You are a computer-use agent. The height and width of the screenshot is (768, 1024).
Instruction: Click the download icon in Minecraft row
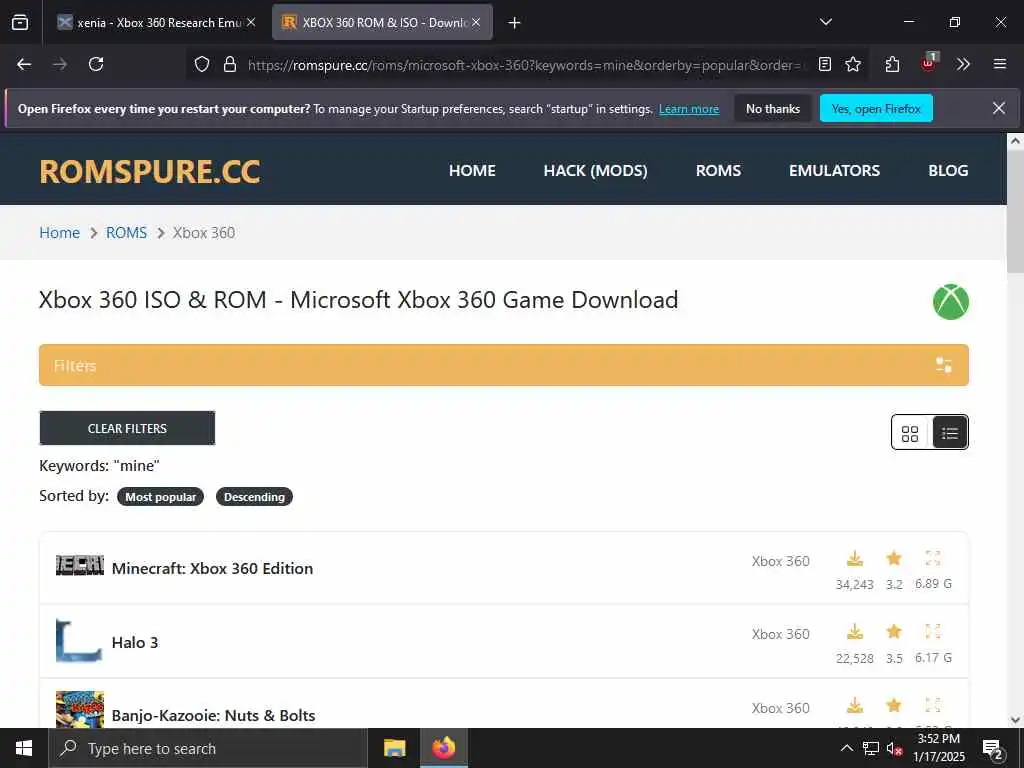click(x=855, y=559)
